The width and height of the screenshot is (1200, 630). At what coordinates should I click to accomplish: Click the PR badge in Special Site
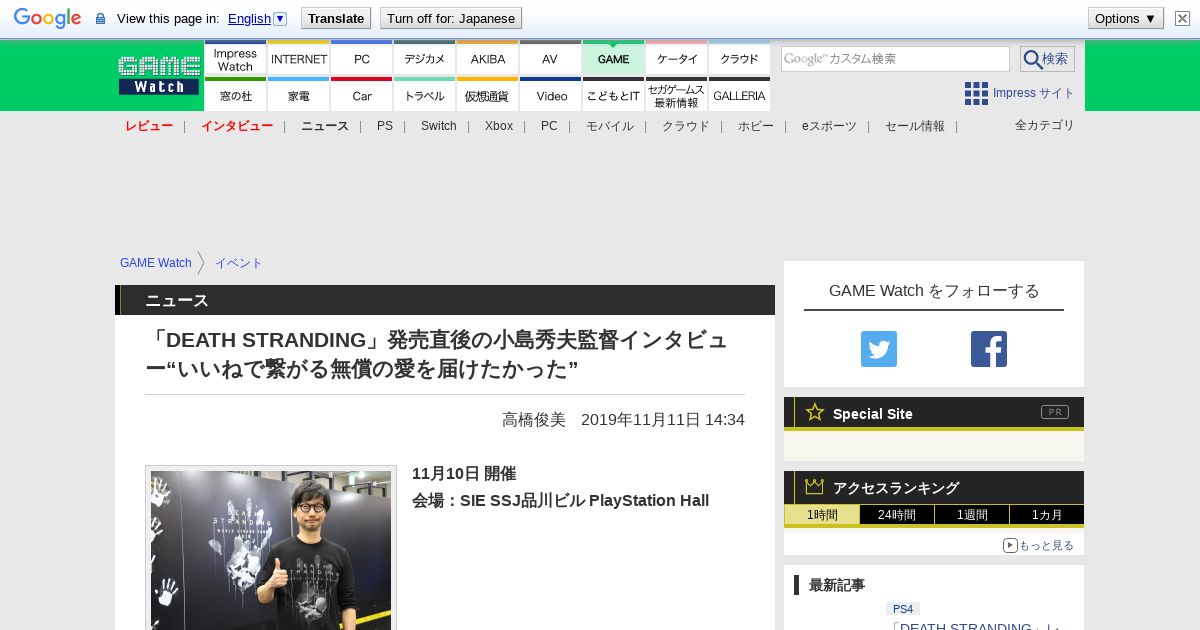point(1055,412)
